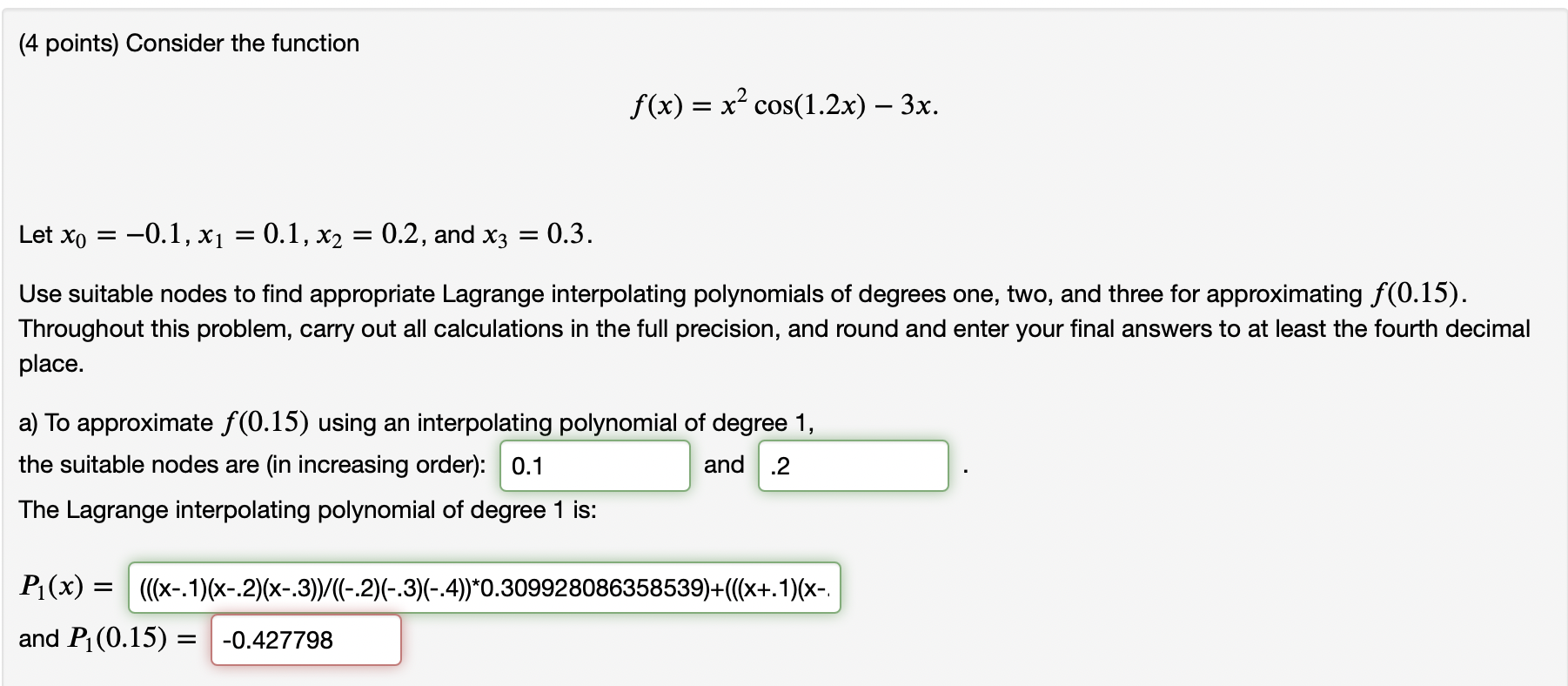The width and height of the screenshot is (1568, 686).
Task: Click the word and between the node inputs
Action: 726,465
